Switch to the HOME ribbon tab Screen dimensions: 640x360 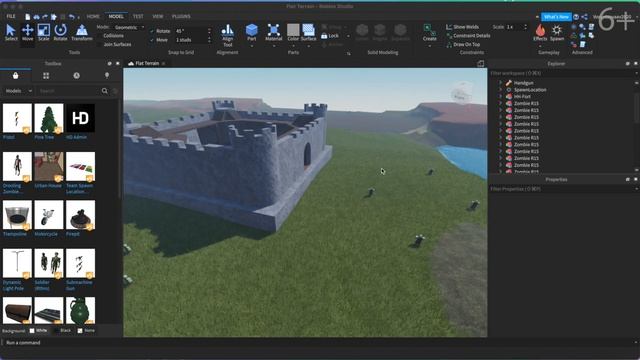(x=93, y=16)
